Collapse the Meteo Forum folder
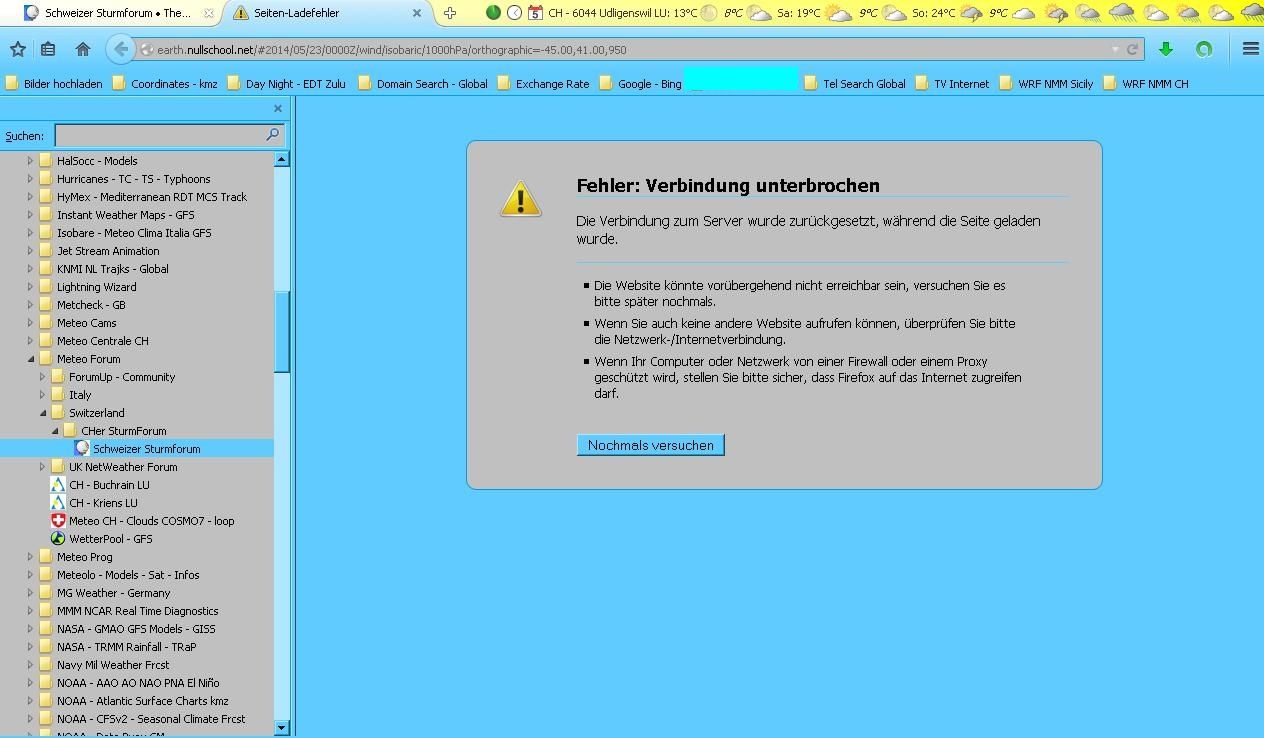This screenshot has height=738, width=1264. point(30,359)
